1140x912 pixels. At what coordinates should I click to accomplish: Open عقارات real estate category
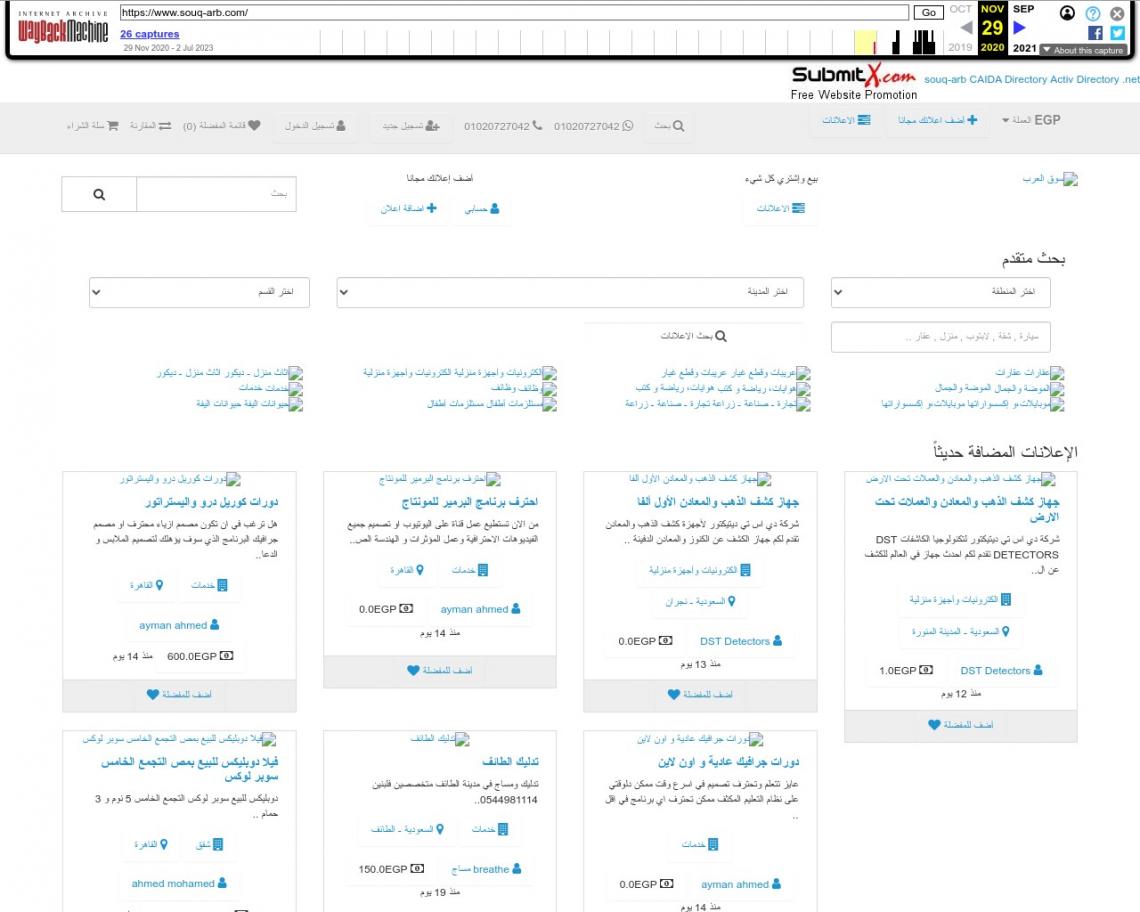click(x=1029, y=372)
